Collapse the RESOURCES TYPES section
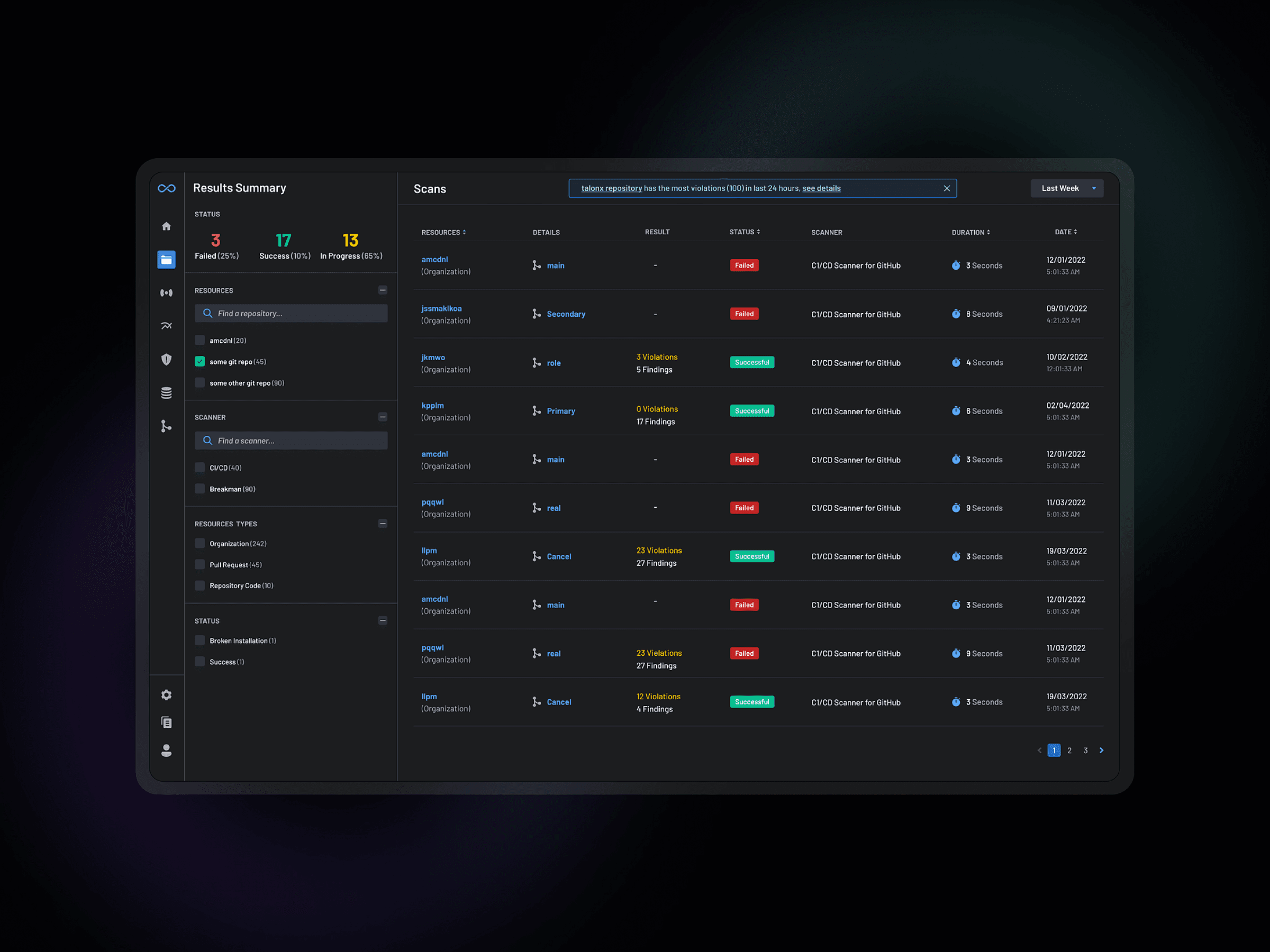The width and height of the screenshot is (1270, 952). click(x=383, y=524)
